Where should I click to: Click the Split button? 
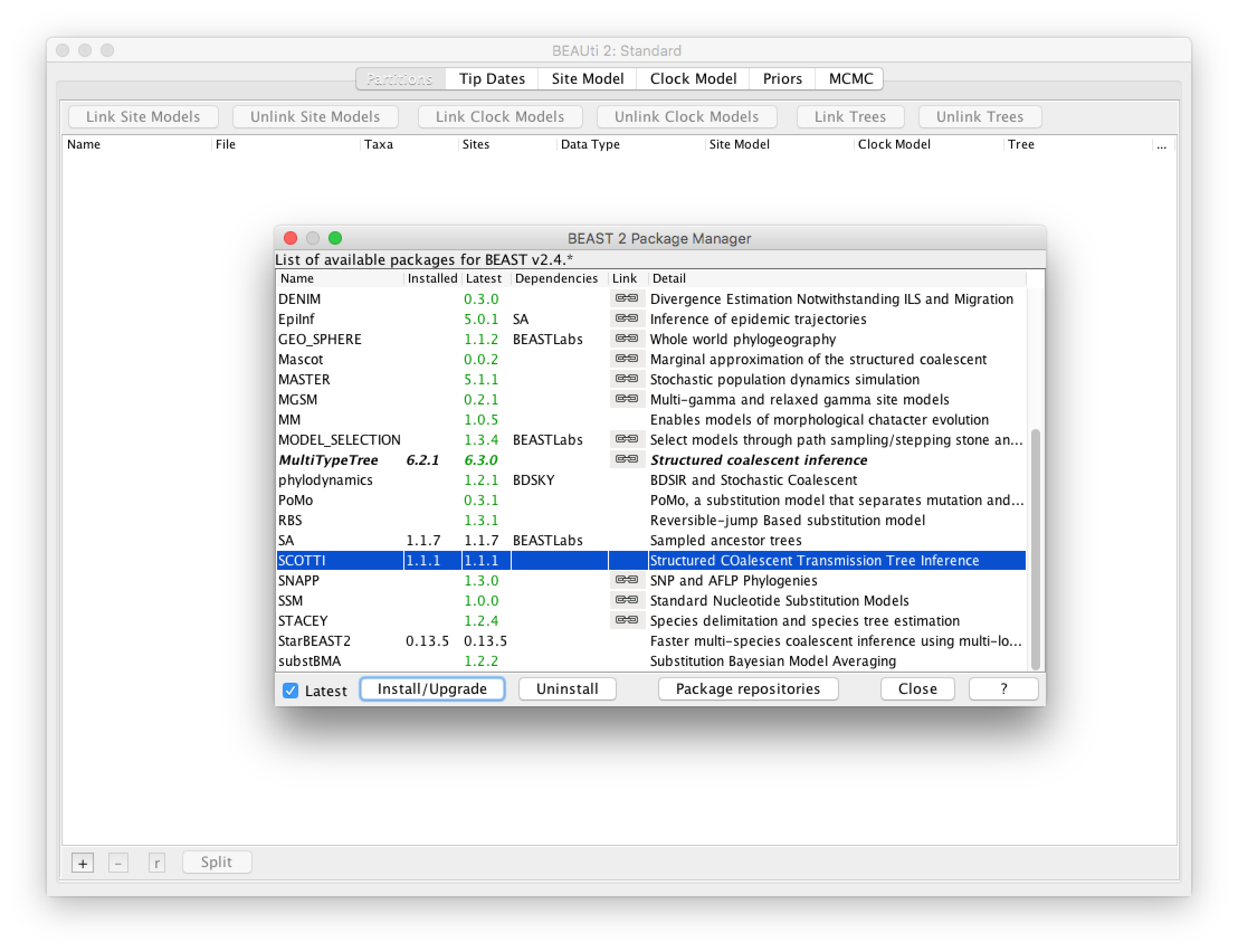[217, 862]
